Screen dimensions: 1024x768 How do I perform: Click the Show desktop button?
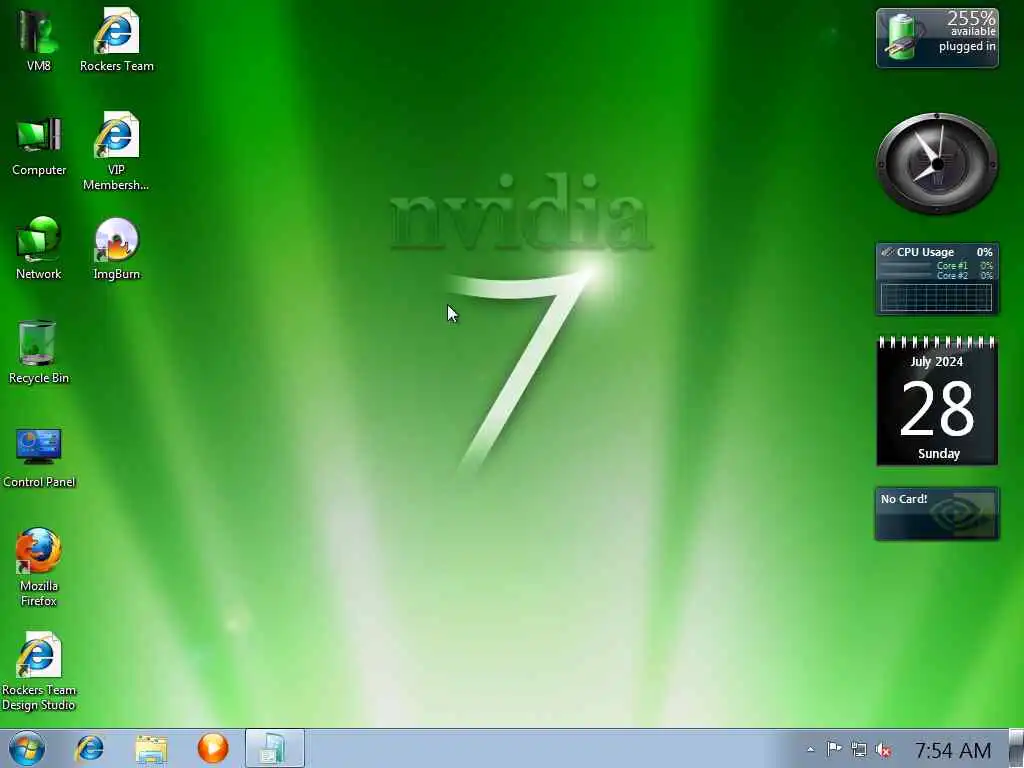(x=1016, y=748)
